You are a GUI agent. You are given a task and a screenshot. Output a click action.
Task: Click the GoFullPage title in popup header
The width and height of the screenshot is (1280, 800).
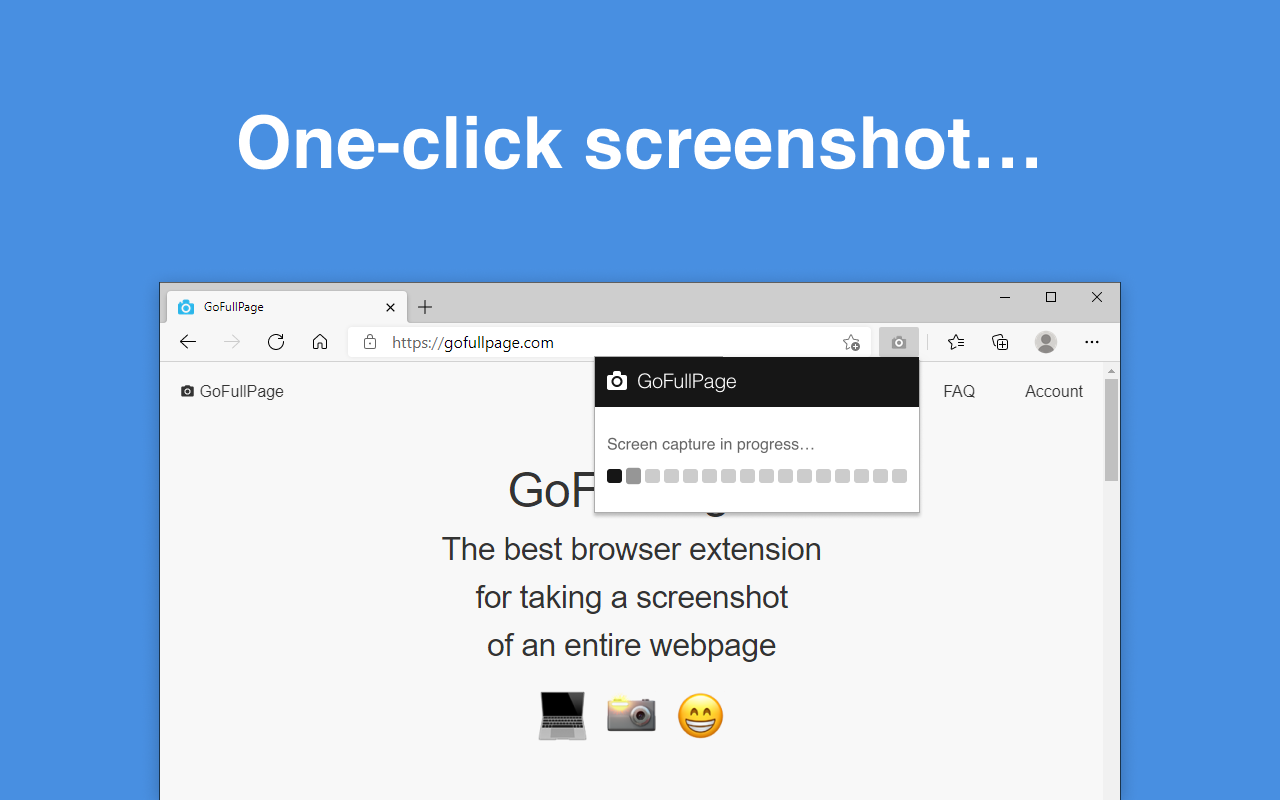[687, 381]
